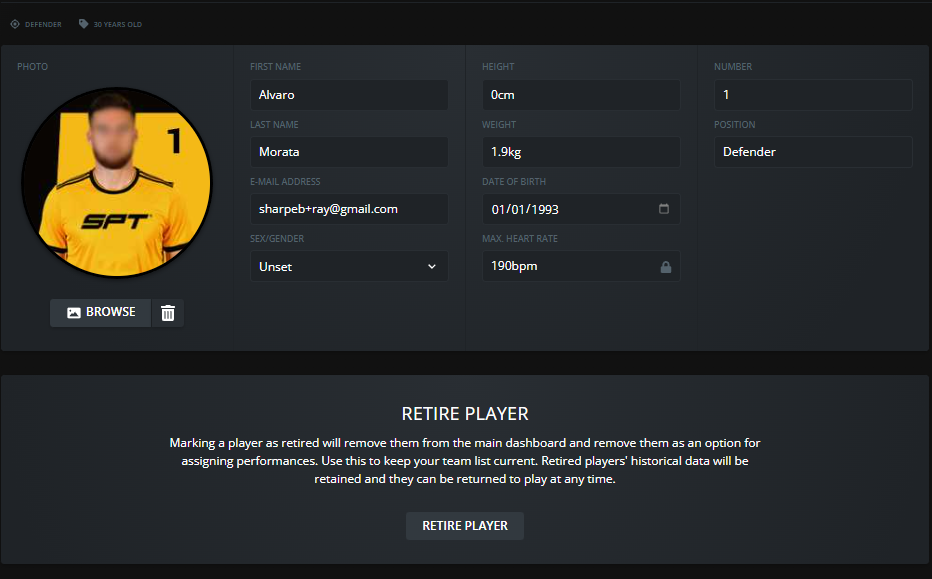Click the Position field showing Defender
The height and width of the screenshot is (579, 932).
click(813, 152)
